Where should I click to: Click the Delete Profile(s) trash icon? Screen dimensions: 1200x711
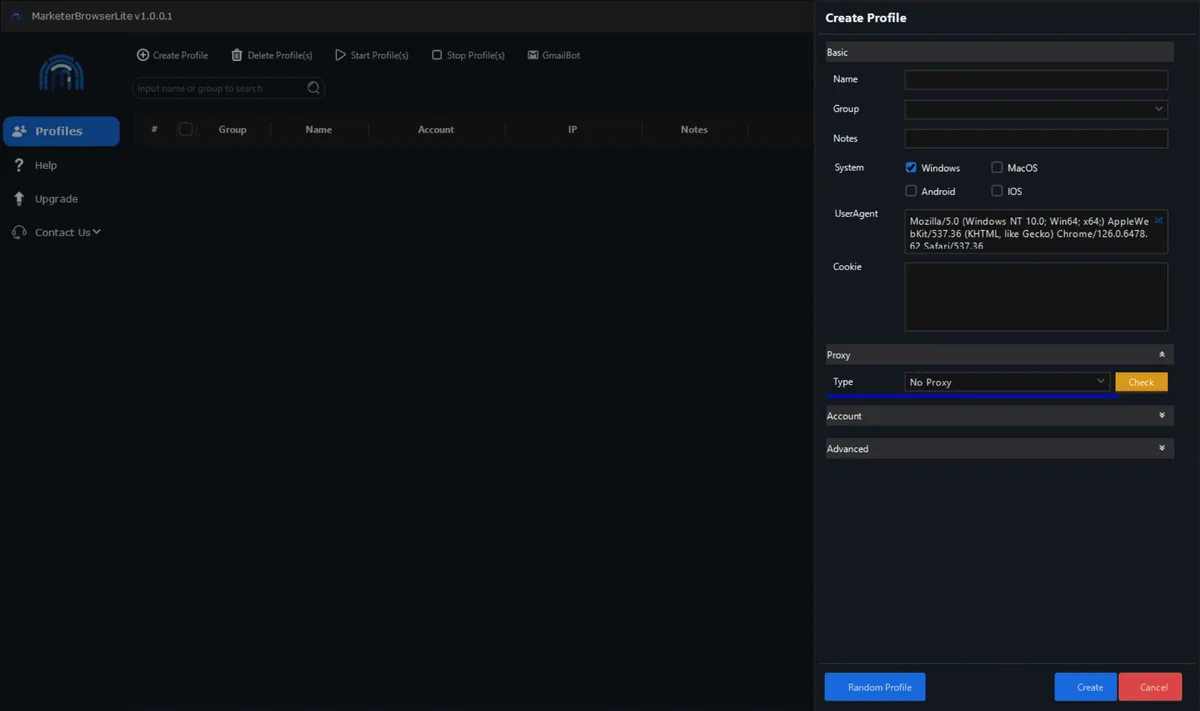click(x=237, y=55)
